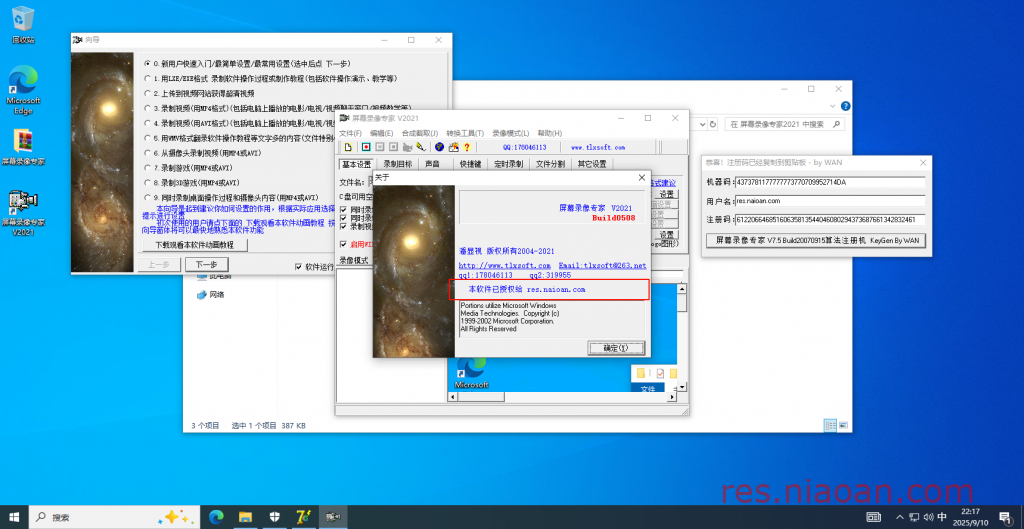Switch to the 快捷键 tab
Screen dimensions: 1024x529
pyautogui.click(x=470, y=164)
